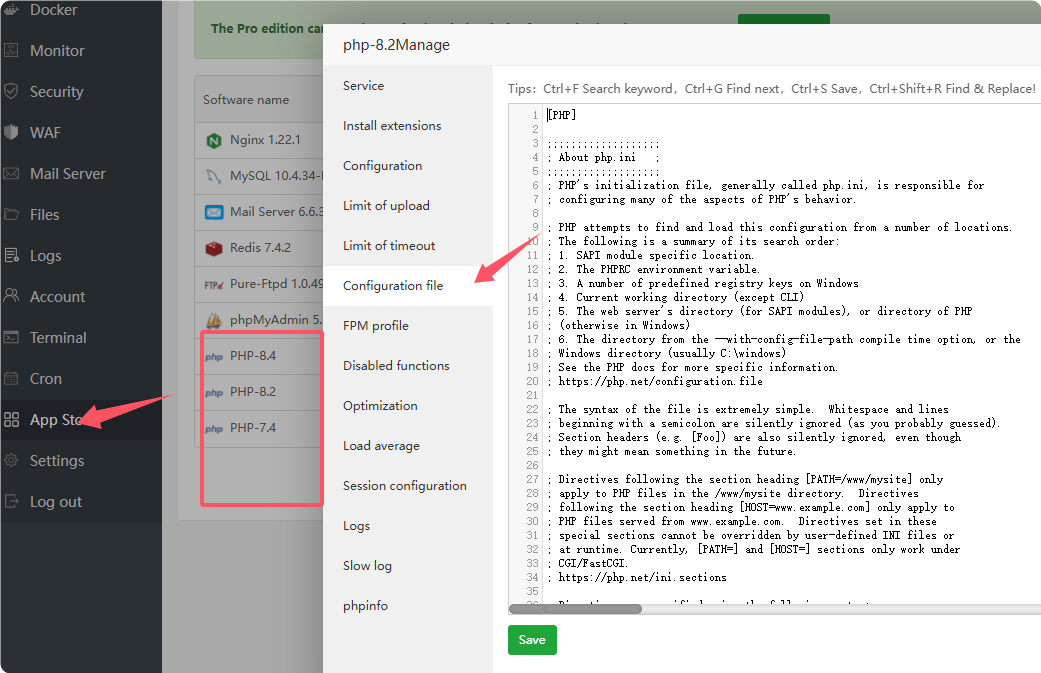This screenshot has width=1041, height=673.
Task: Open the Limit of timeout tab
Action: coord(408,246)
